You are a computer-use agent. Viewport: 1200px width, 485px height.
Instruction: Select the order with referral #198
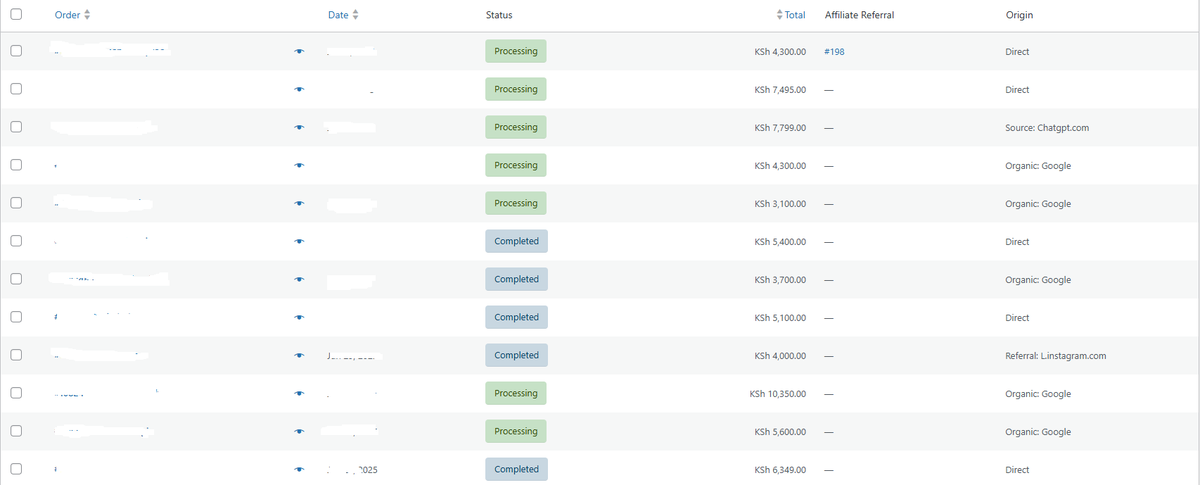[15, 50]
